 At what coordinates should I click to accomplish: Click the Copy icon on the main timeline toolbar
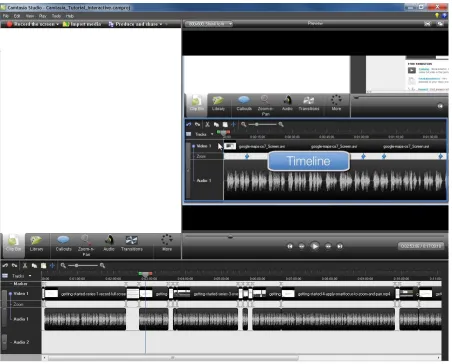coord(34,266)
